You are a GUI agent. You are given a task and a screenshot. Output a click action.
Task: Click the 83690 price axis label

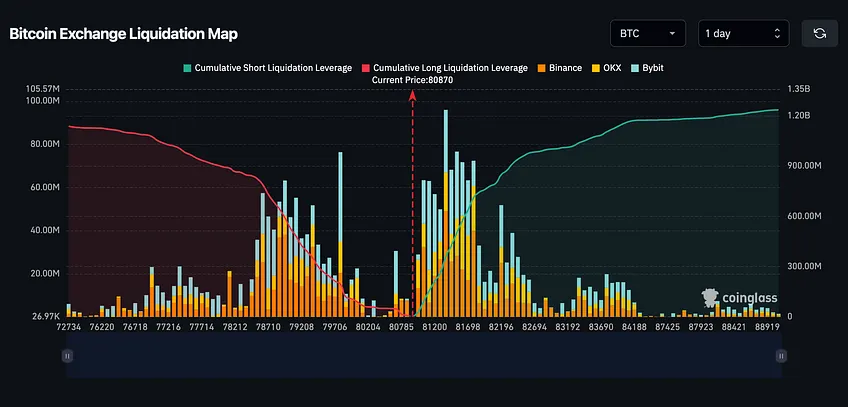pos(601,328)
